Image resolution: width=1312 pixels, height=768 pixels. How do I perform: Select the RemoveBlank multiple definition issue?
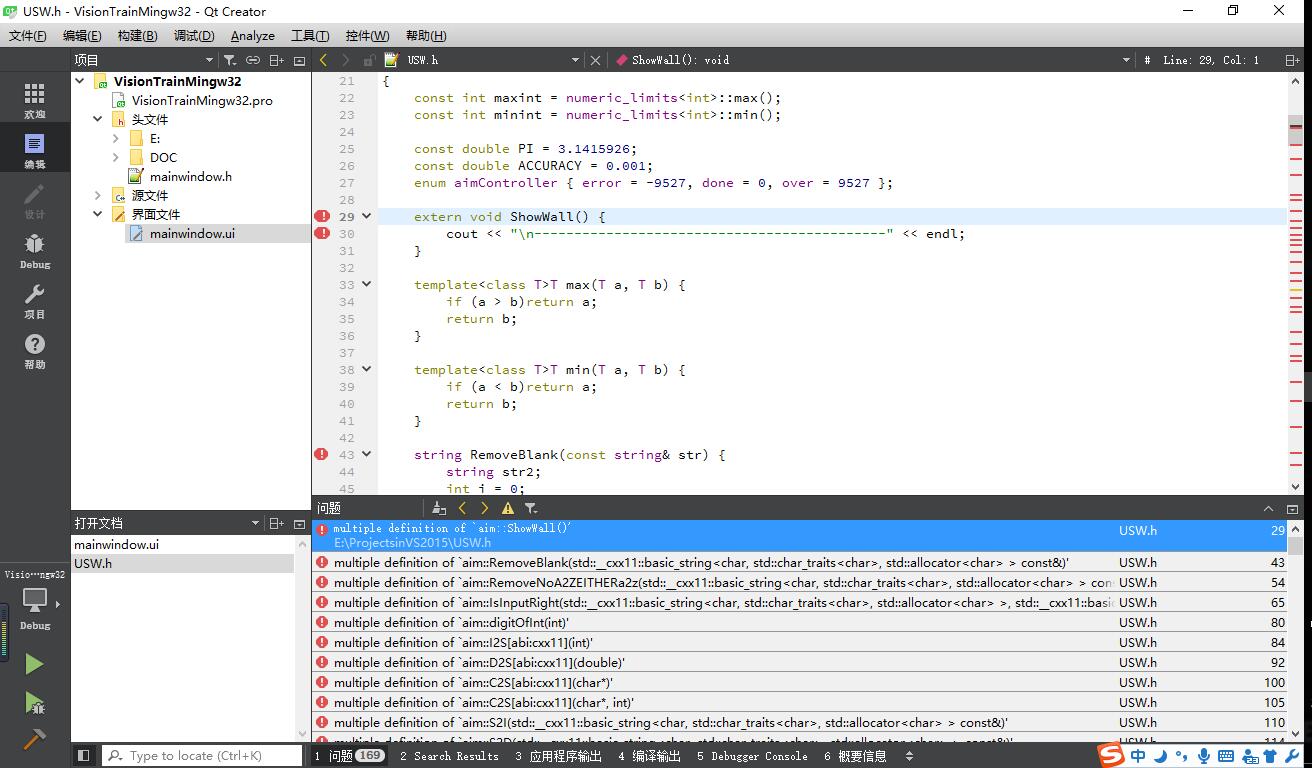799,562
